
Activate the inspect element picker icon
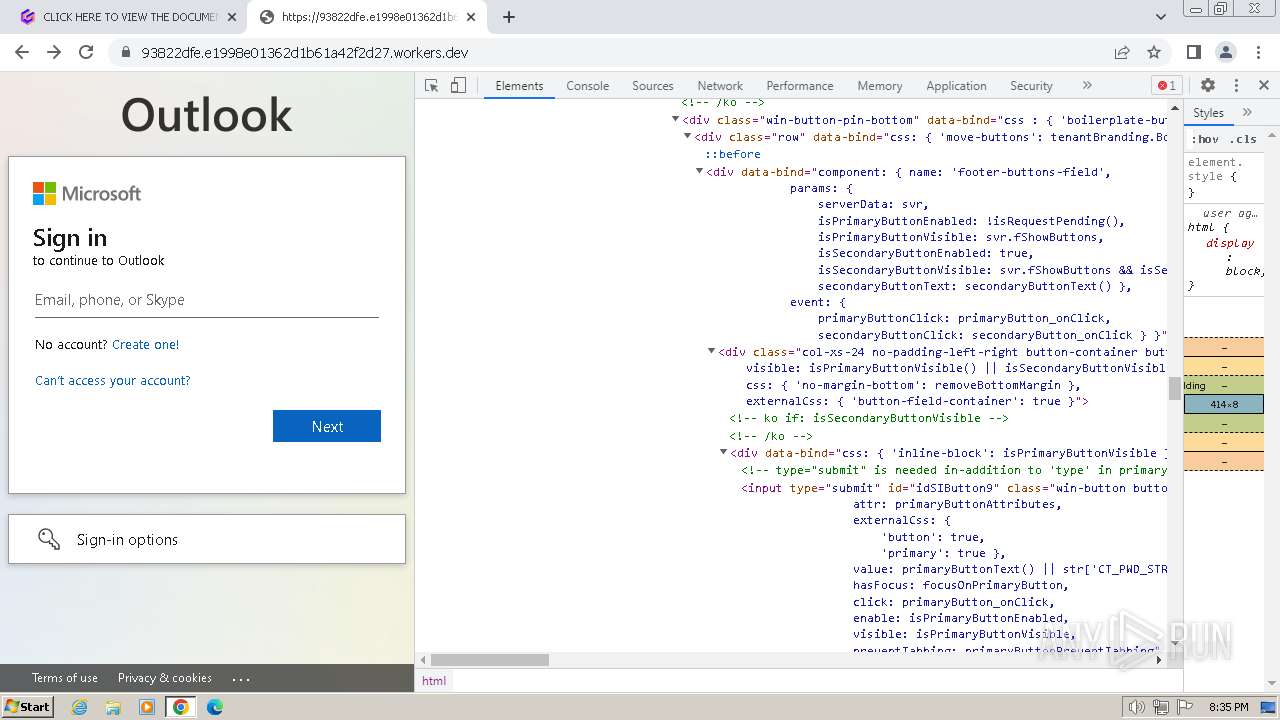(432, 86)
